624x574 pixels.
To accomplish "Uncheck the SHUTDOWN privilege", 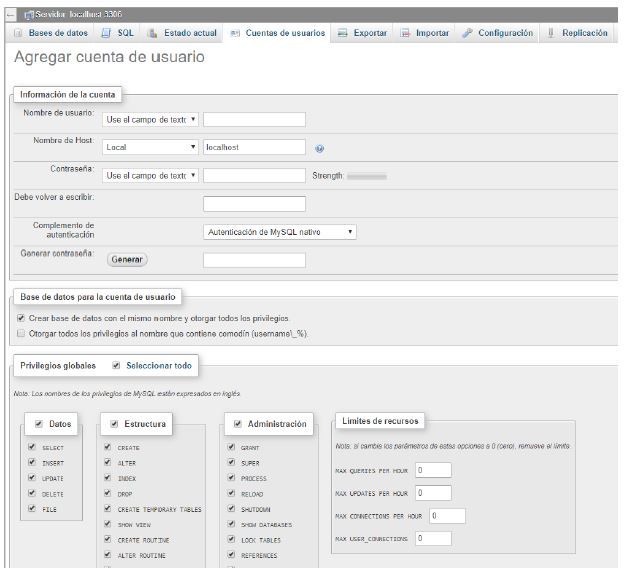I will click(x=231, y=508).
